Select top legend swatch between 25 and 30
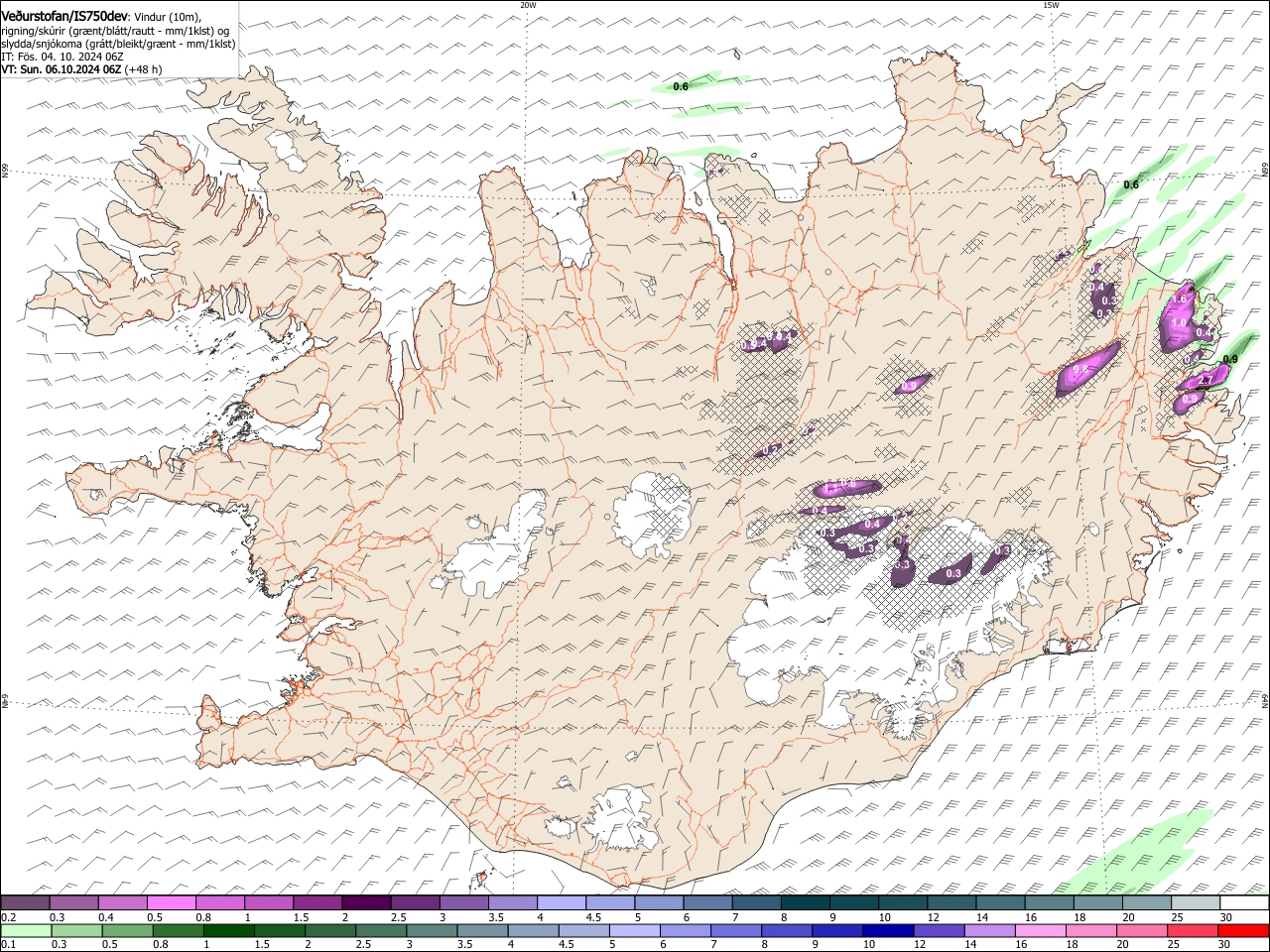This screenshot has height=952, width=1270. tap(1196, 903)
